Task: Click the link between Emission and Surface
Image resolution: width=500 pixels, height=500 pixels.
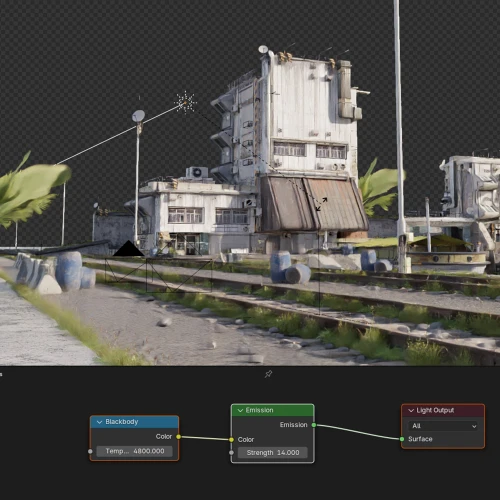Action: click(358, 432)
